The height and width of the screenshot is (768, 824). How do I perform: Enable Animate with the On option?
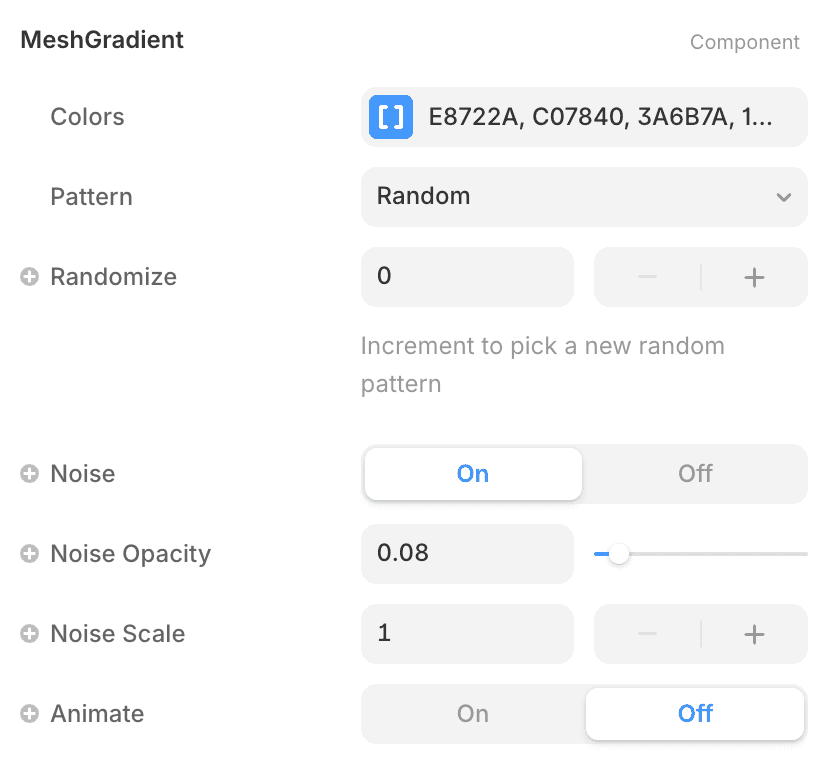[x=472, y=714]
